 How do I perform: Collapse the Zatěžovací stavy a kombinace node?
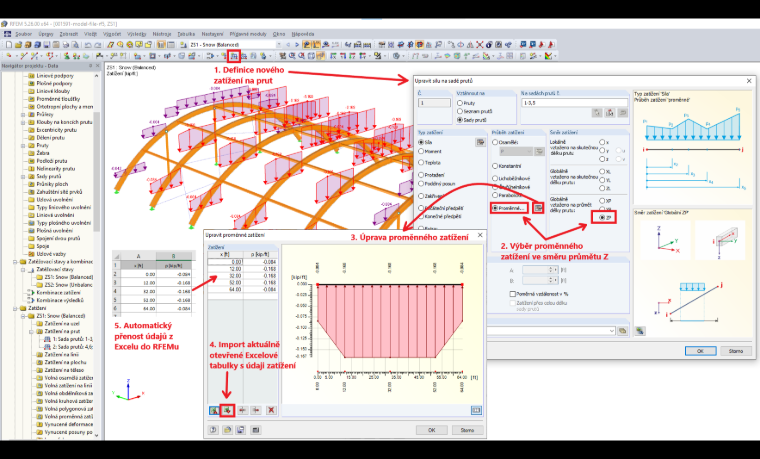(16, 262)
